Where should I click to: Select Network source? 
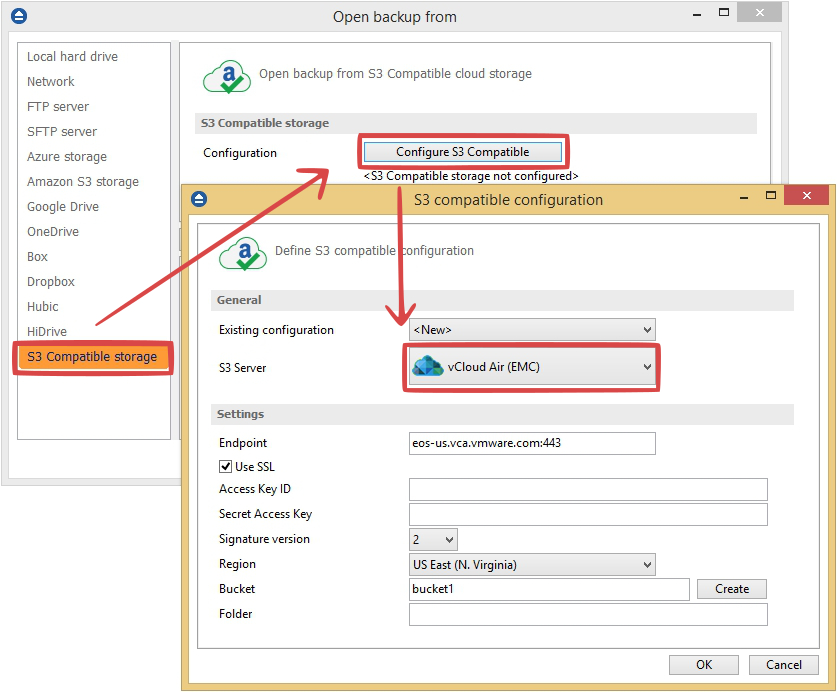tap(51, 82)
